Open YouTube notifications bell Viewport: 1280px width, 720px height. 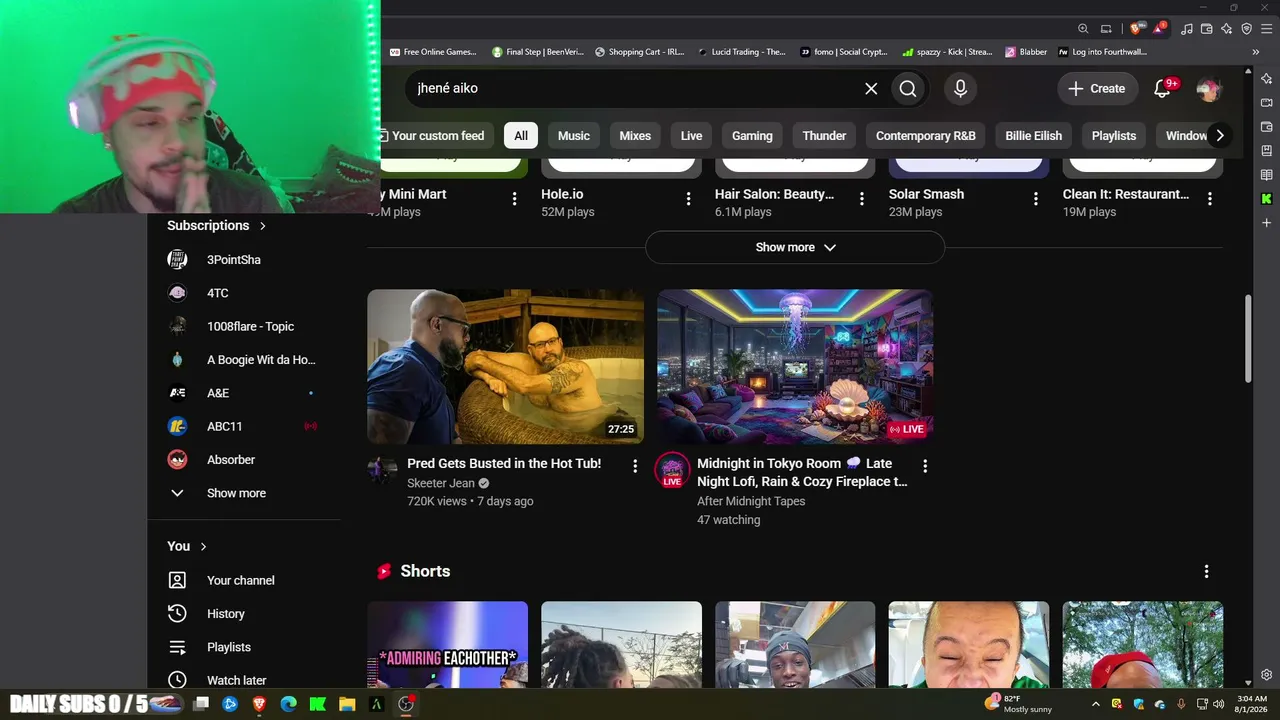1162,89
